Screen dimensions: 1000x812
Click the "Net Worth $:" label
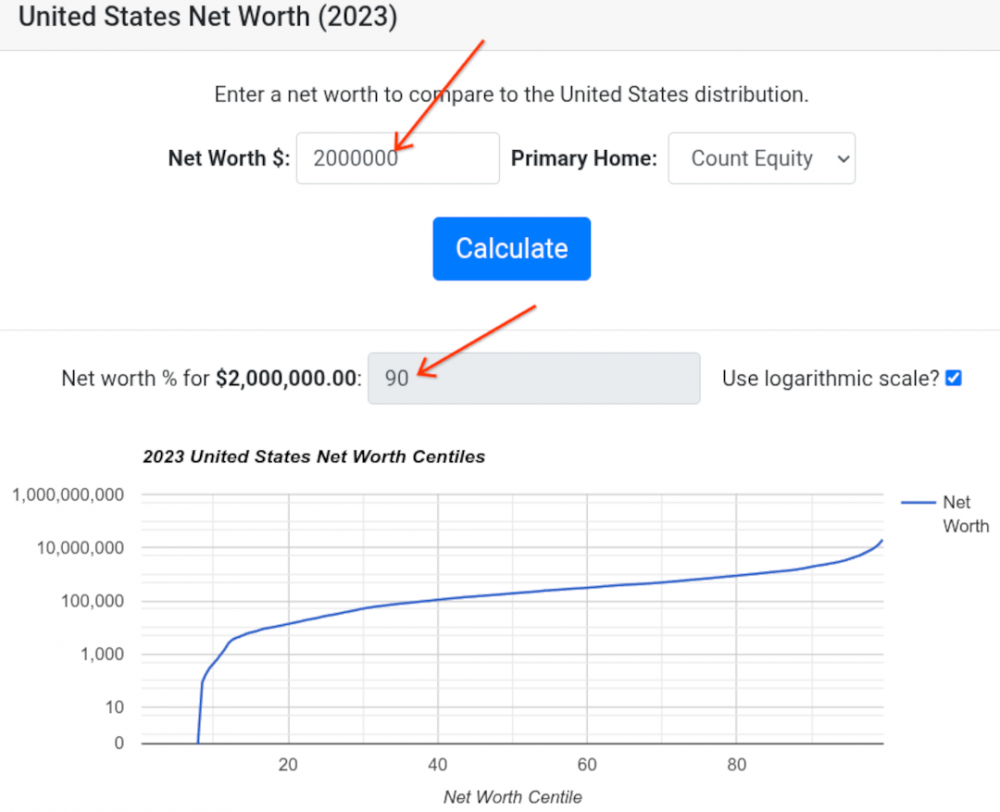tap(229, 158)
